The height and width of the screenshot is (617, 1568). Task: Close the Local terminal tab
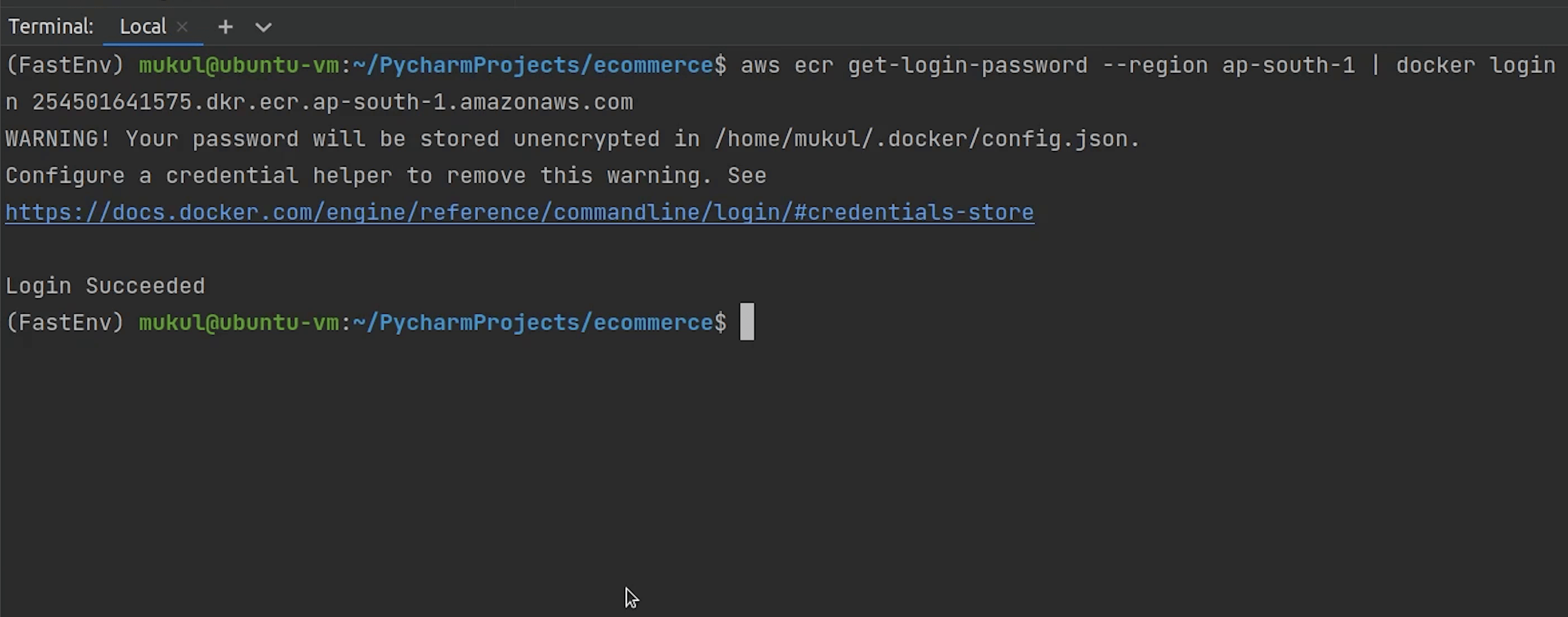click(182, 27)
